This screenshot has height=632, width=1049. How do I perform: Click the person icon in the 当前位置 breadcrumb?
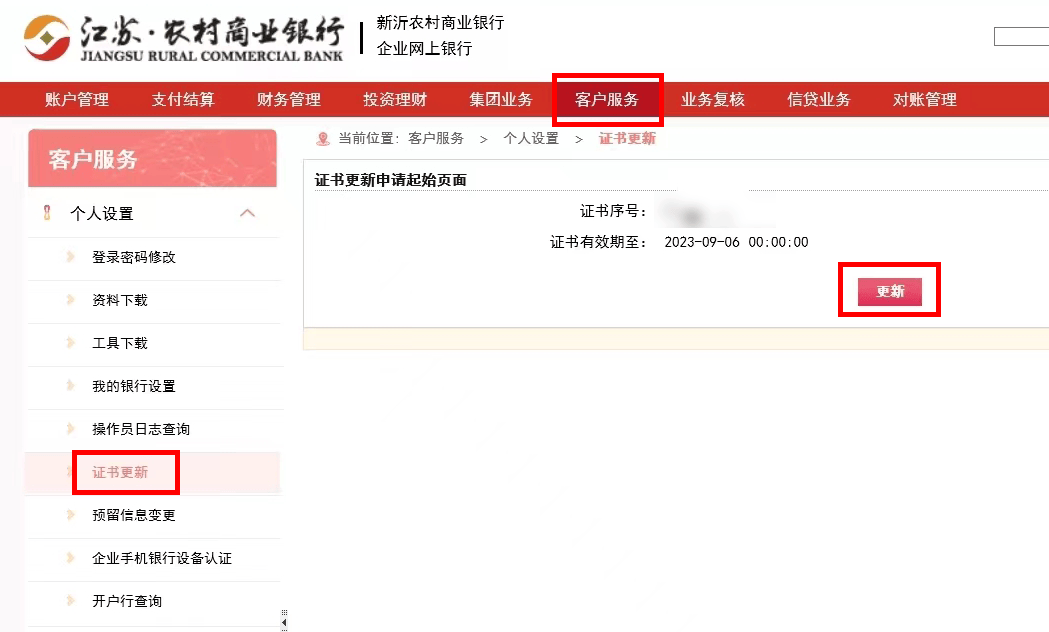(x=322, y=138)
